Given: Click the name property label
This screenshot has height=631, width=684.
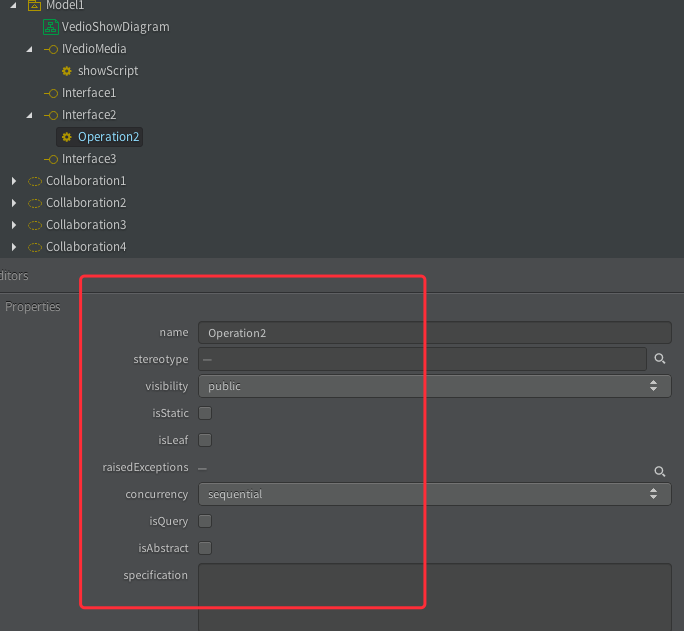Looking at the screenshot, I should pos(174,332).
